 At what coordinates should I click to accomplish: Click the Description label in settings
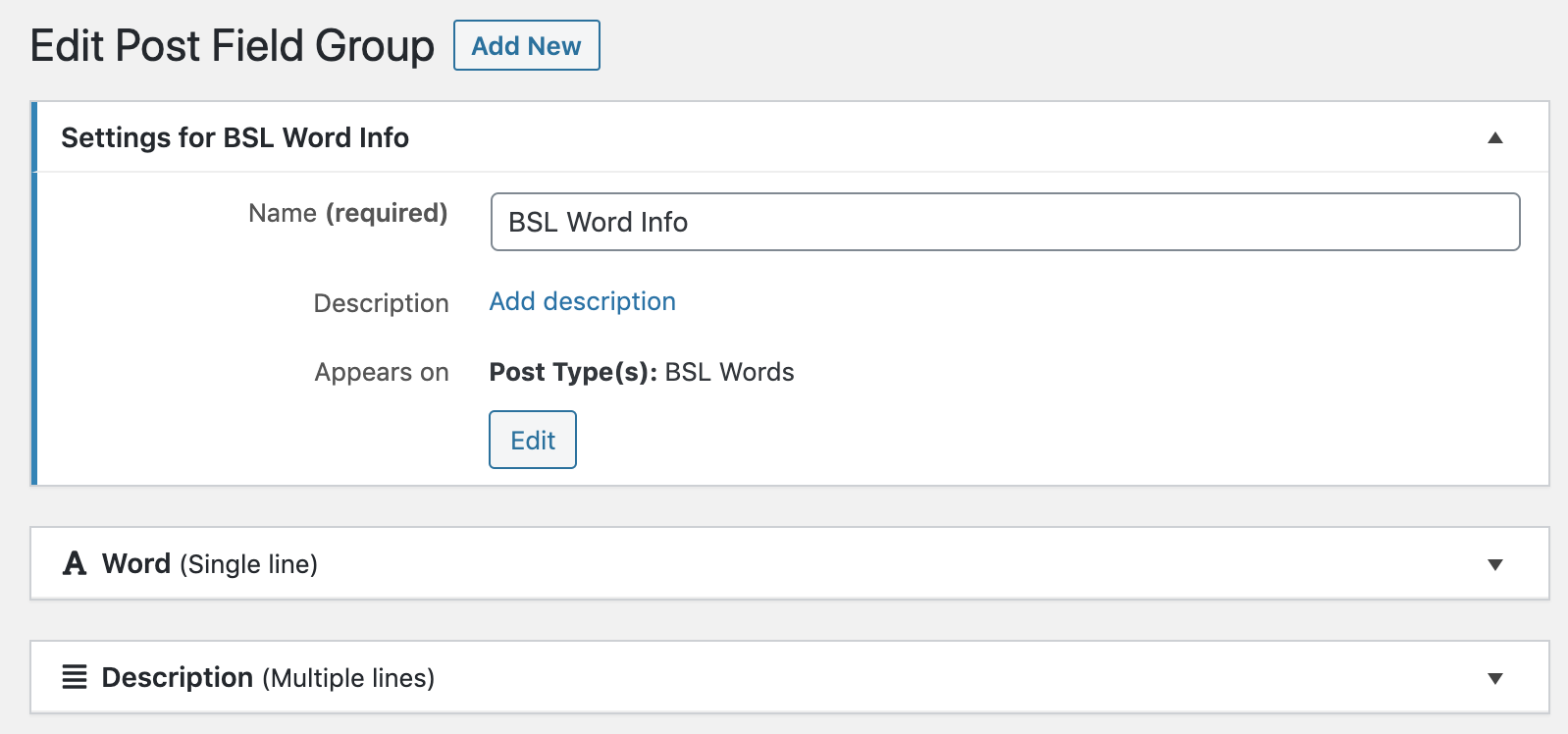click(x=381, y=303)
